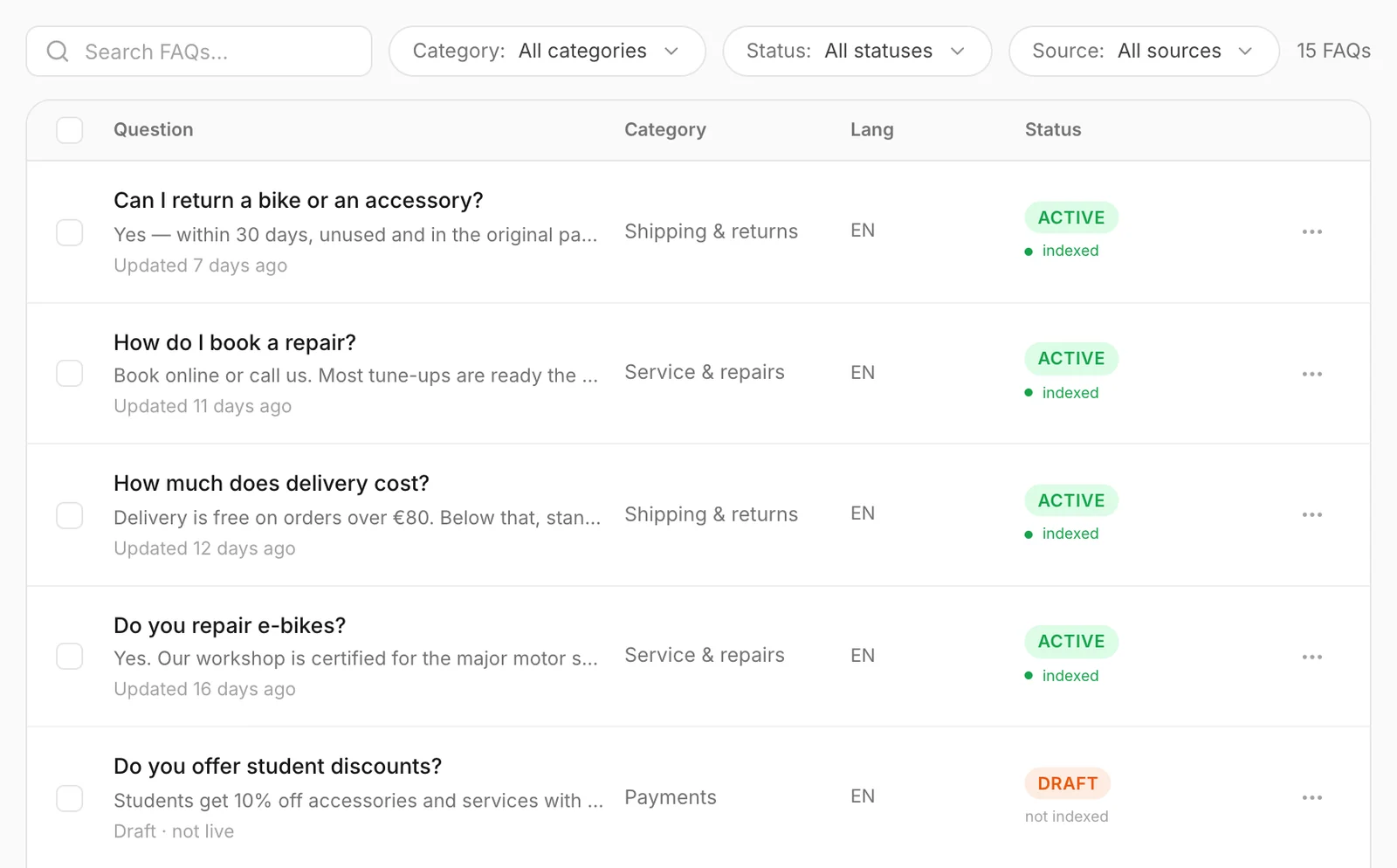
Task: Open the Status: All statuses dropdown
Action: point(857,52)
